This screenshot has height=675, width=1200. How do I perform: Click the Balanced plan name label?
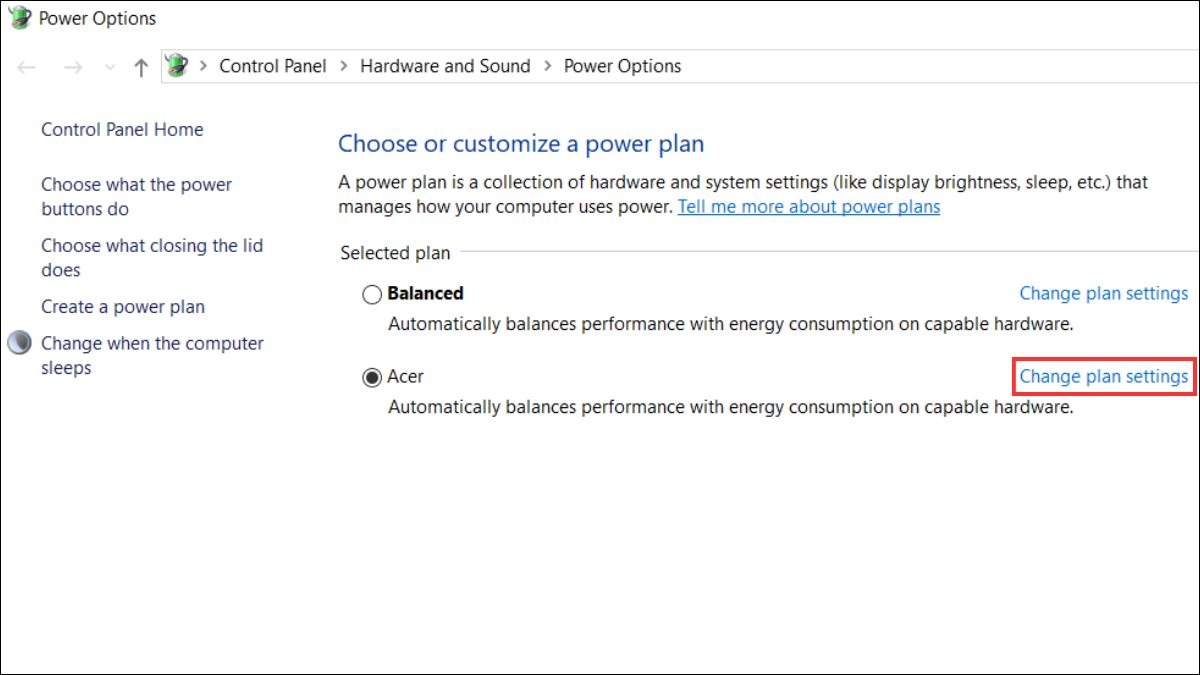426,293
